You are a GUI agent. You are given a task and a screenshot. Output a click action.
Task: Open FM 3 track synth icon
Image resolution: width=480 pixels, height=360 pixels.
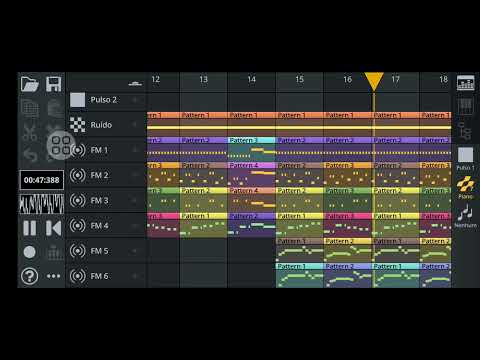click(78, 200)
